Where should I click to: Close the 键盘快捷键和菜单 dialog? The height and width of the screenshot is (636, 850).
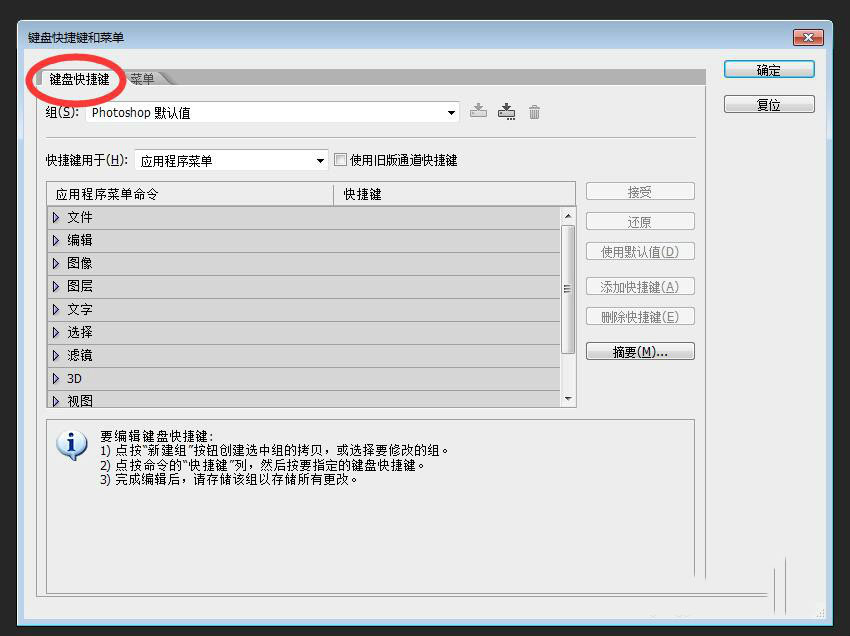(808, 37)
